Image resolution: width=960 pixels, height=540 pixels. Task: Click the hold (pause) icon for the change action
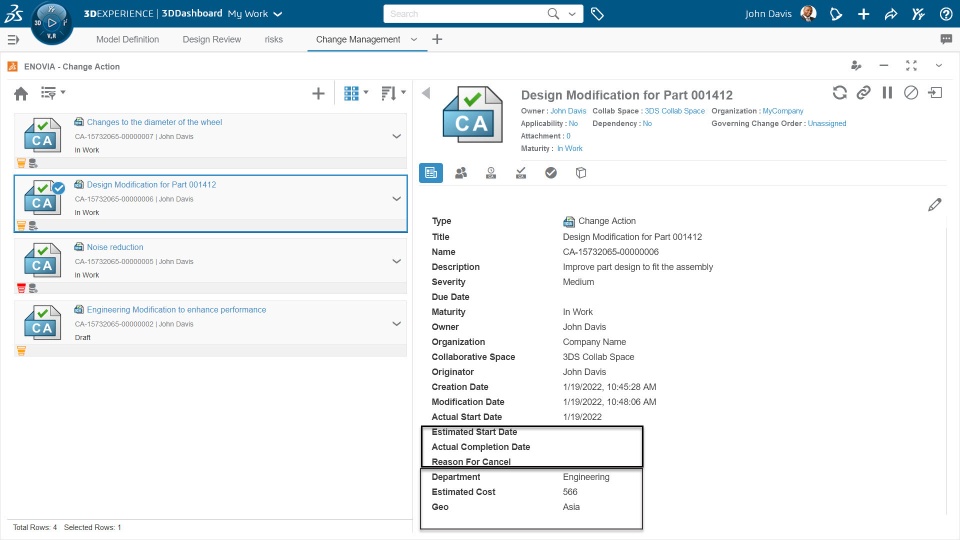[x=887, y=93]
